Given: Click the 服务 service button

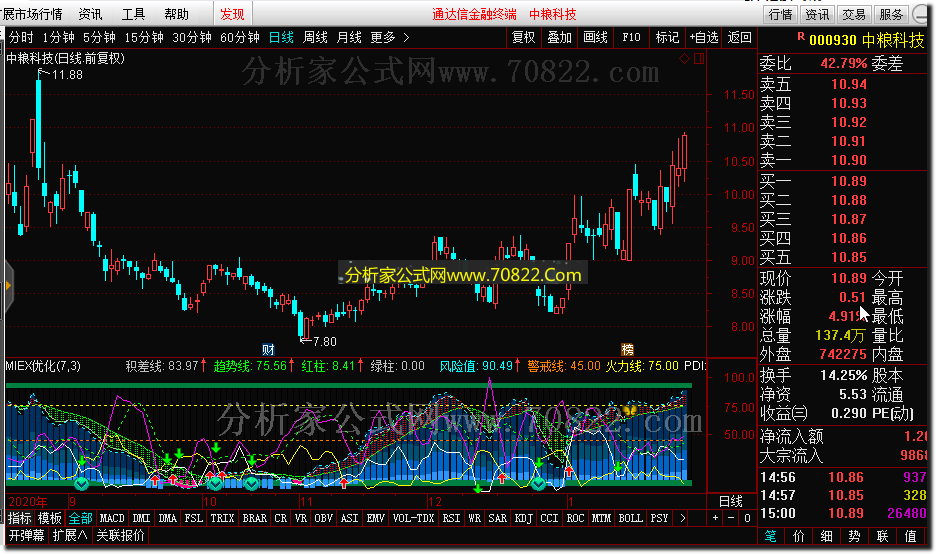Looking at the screenshot, I should tap(891, 14).
